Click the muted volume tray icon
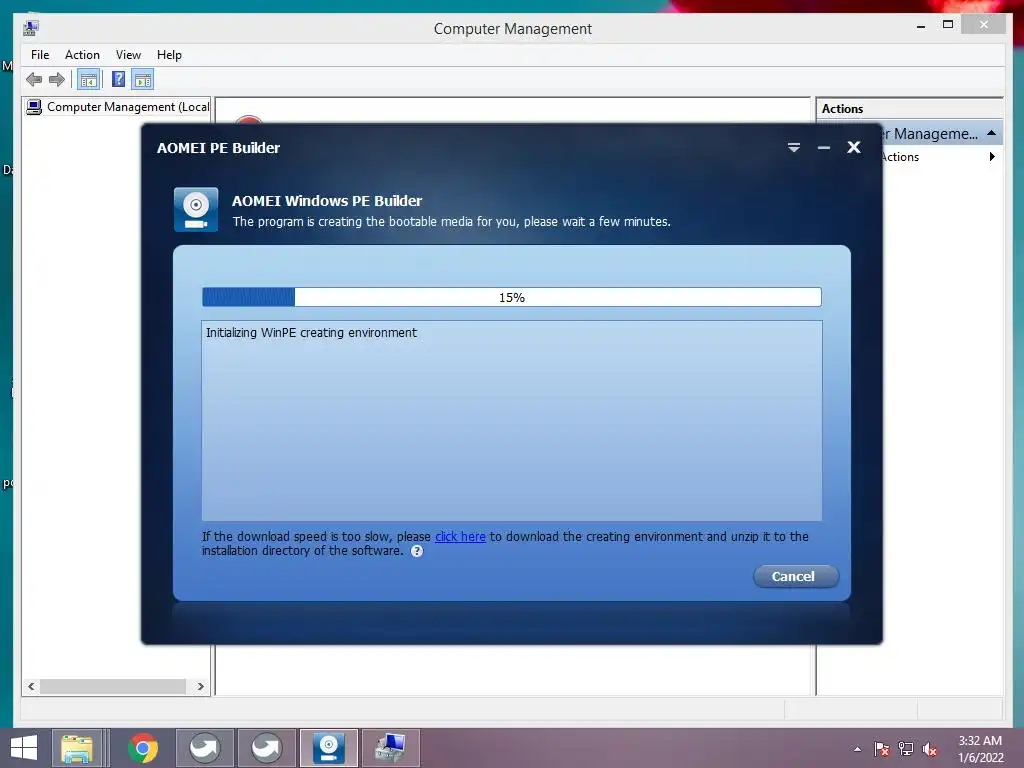Viewport: 1024px width, 768px height. click(930, 749)
